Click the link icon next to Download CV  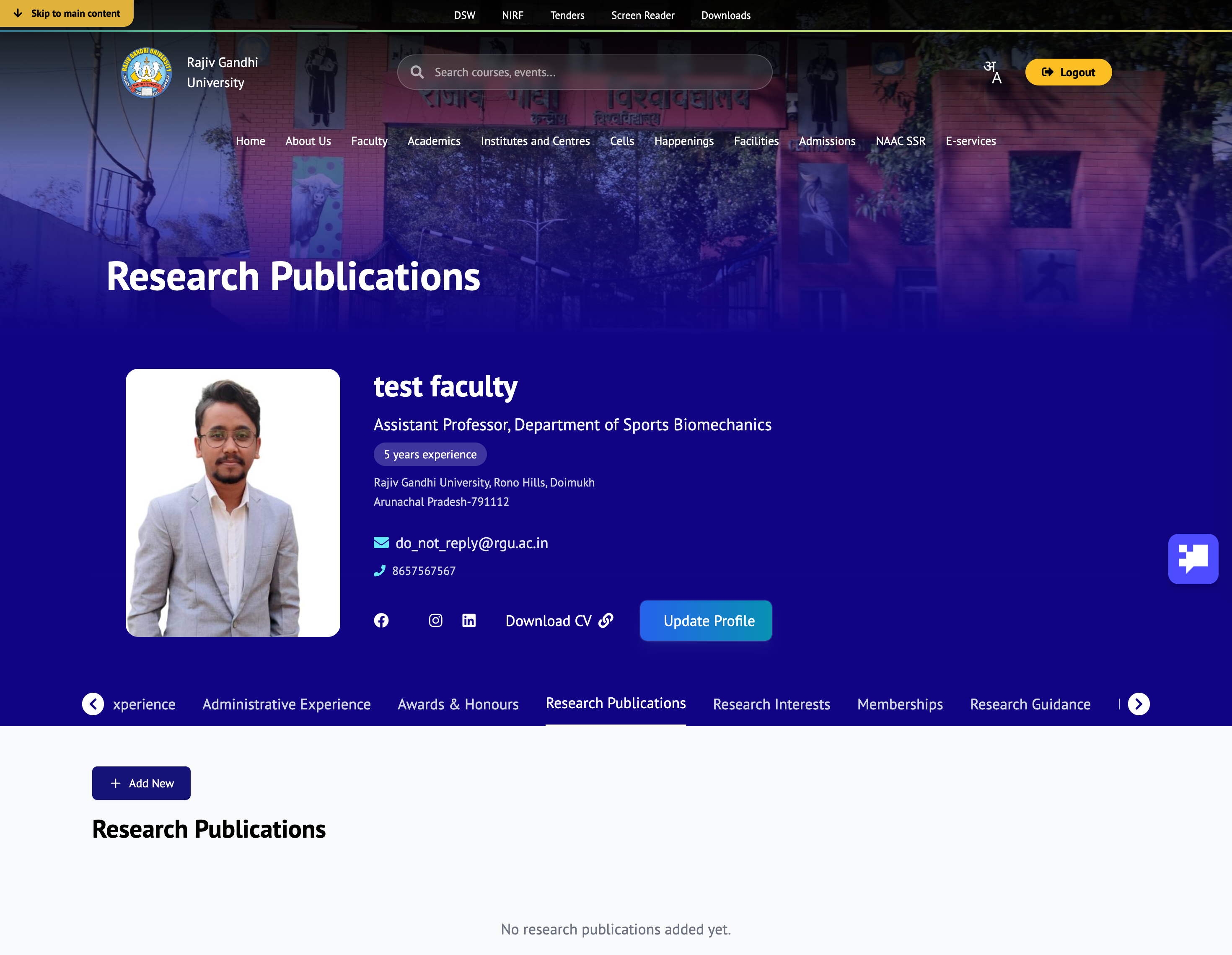point(606,621)
